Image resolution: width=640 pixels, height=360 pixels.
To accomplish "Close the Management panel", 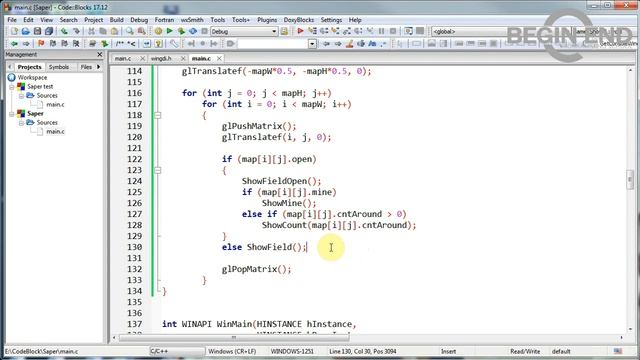I will coord(100,54).
